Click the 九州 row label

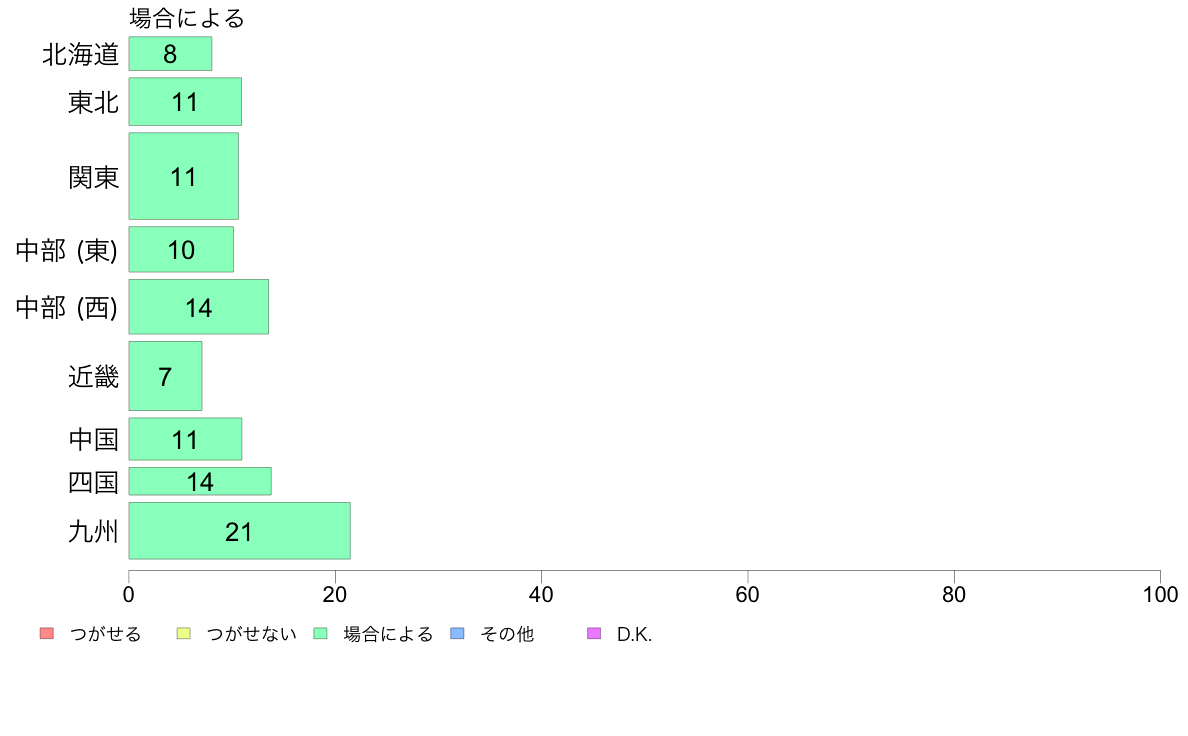pyautogui.click(x=93, y=531)
